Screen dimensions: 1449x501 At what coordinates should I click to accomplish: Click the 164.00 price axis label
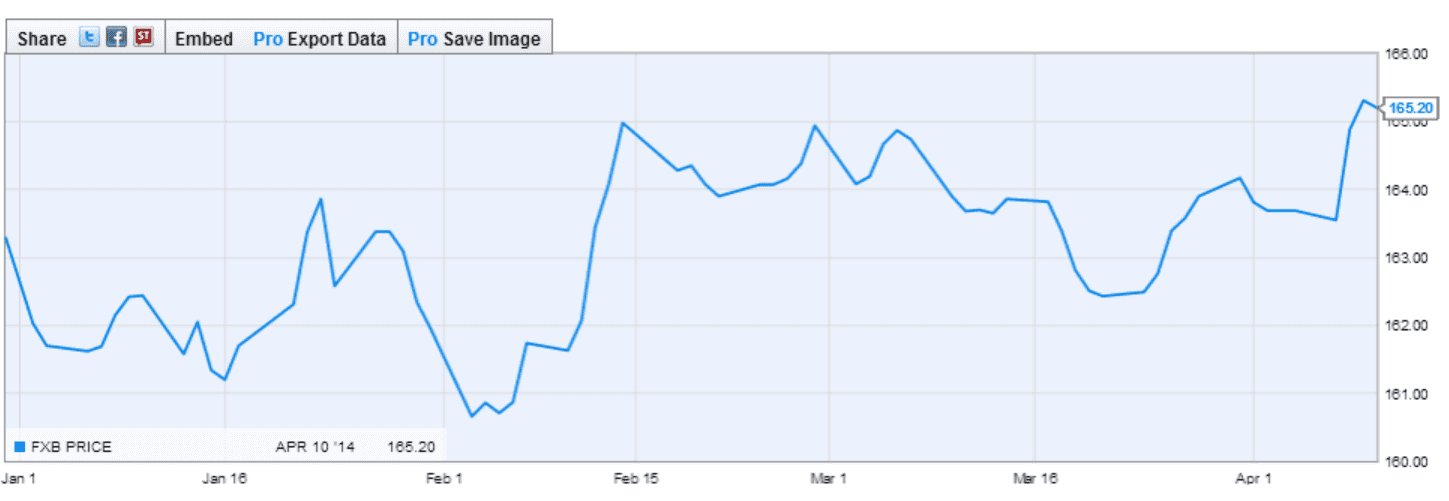pyautogui.click(x=1410, y=190)
